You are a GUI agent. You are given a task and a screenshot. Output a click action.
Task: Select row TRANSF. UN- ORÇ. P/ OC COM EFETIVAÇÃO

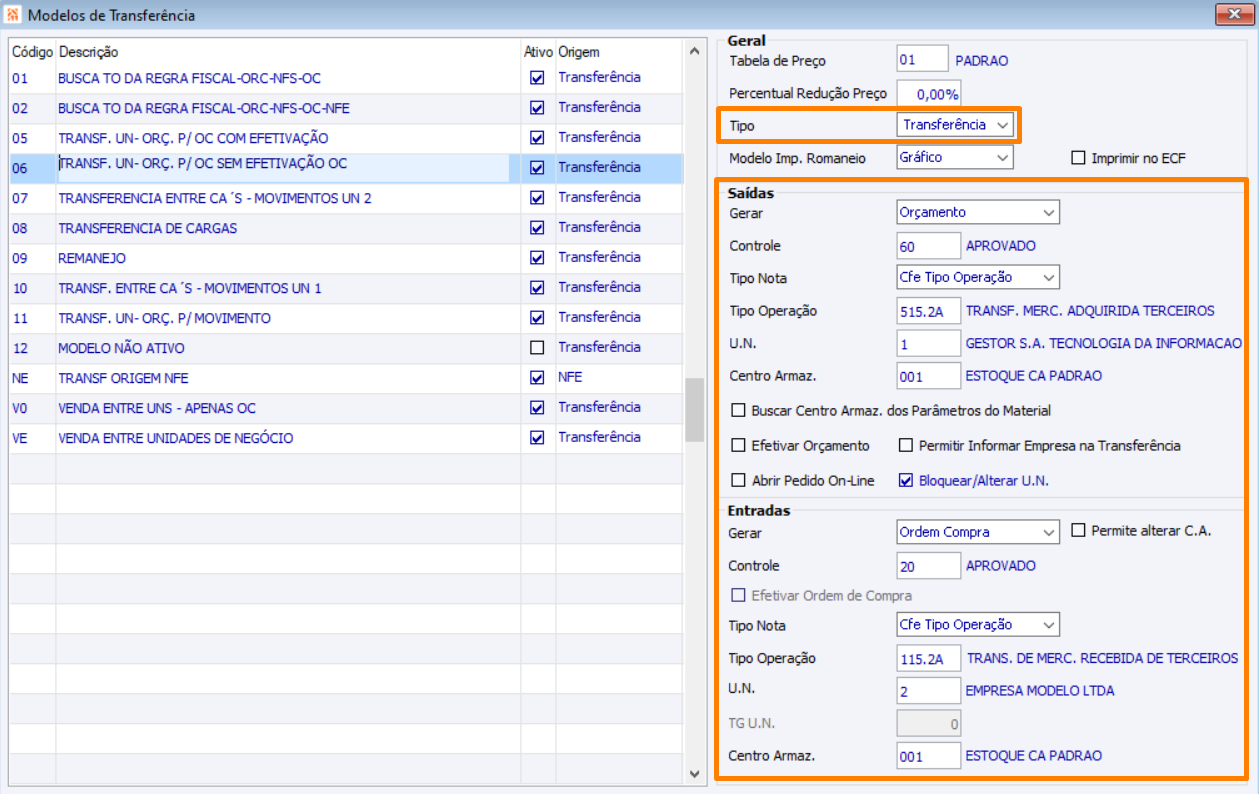(x=347, y=138)
